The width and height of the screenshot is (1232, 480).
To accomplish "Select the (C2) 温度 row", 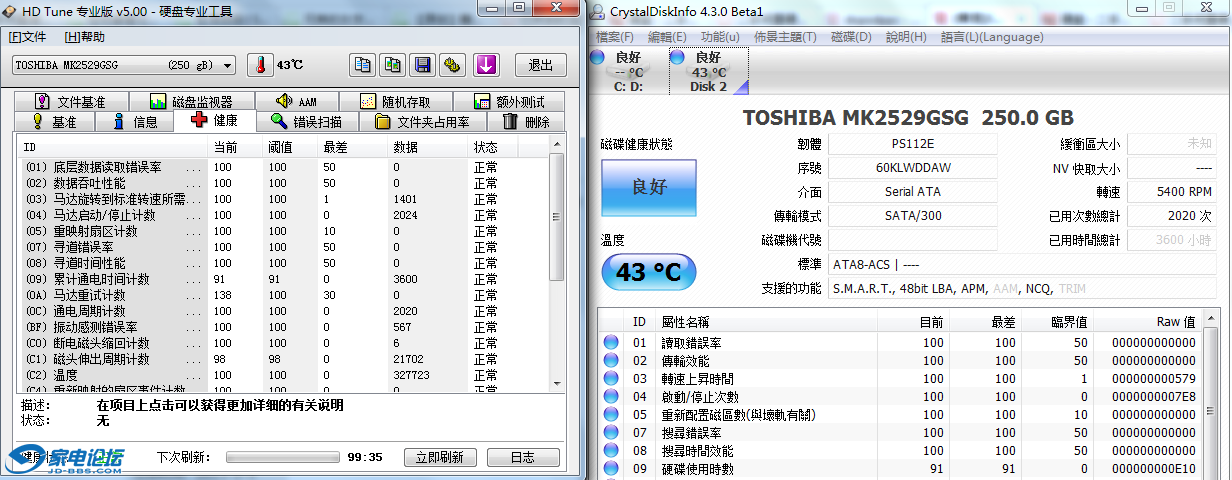I will click(x=284, y=375).
